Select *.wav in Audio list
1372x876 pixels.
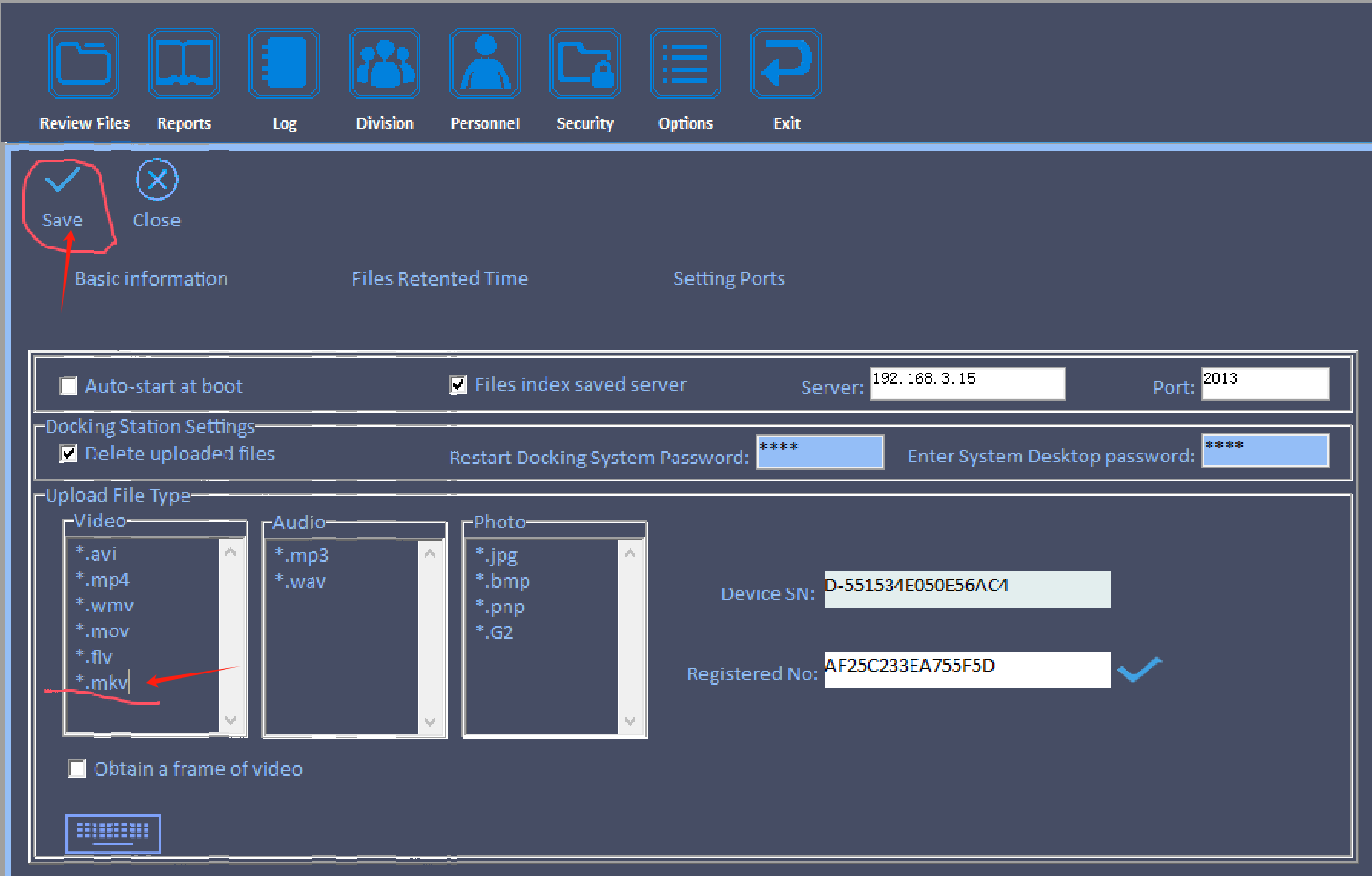point(300,581)
